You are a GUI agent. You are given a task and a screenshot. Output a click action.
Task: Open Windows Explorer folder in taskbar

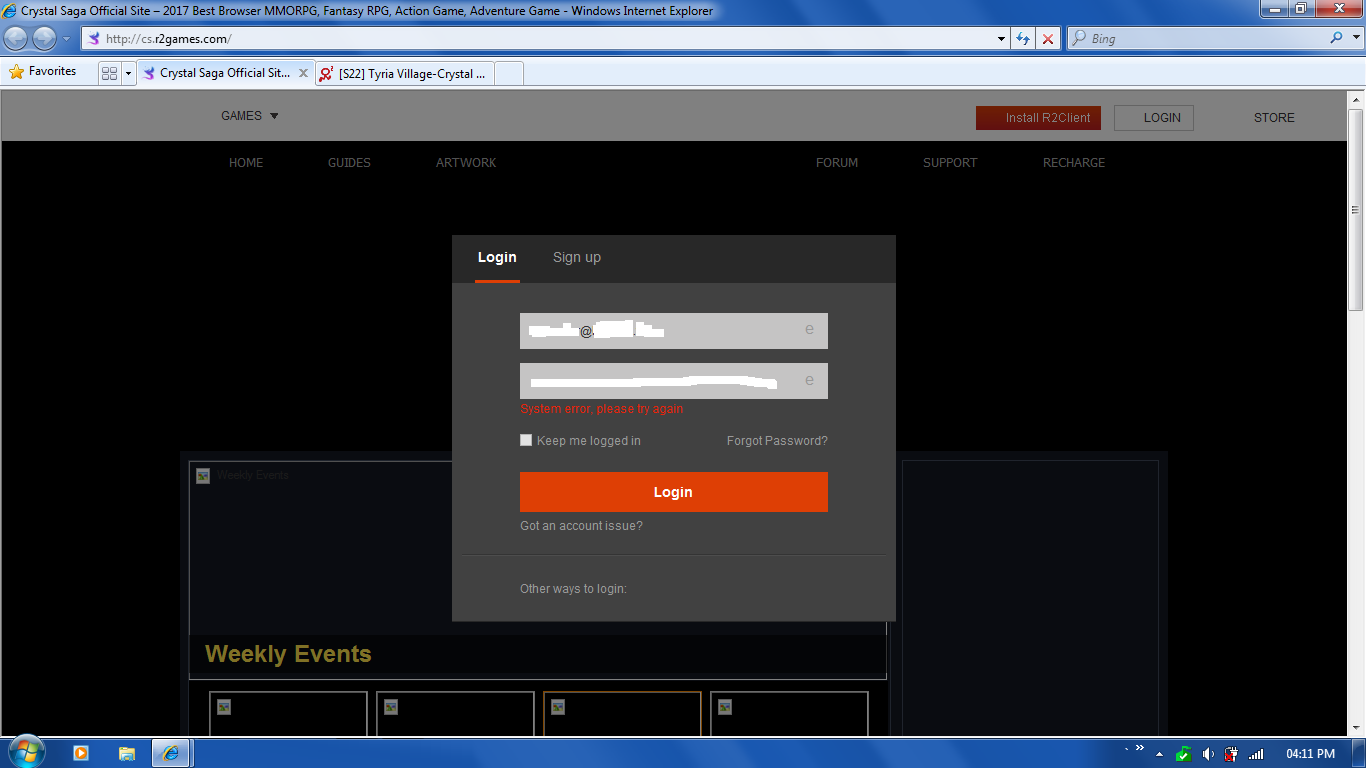[x=127, y=753]
